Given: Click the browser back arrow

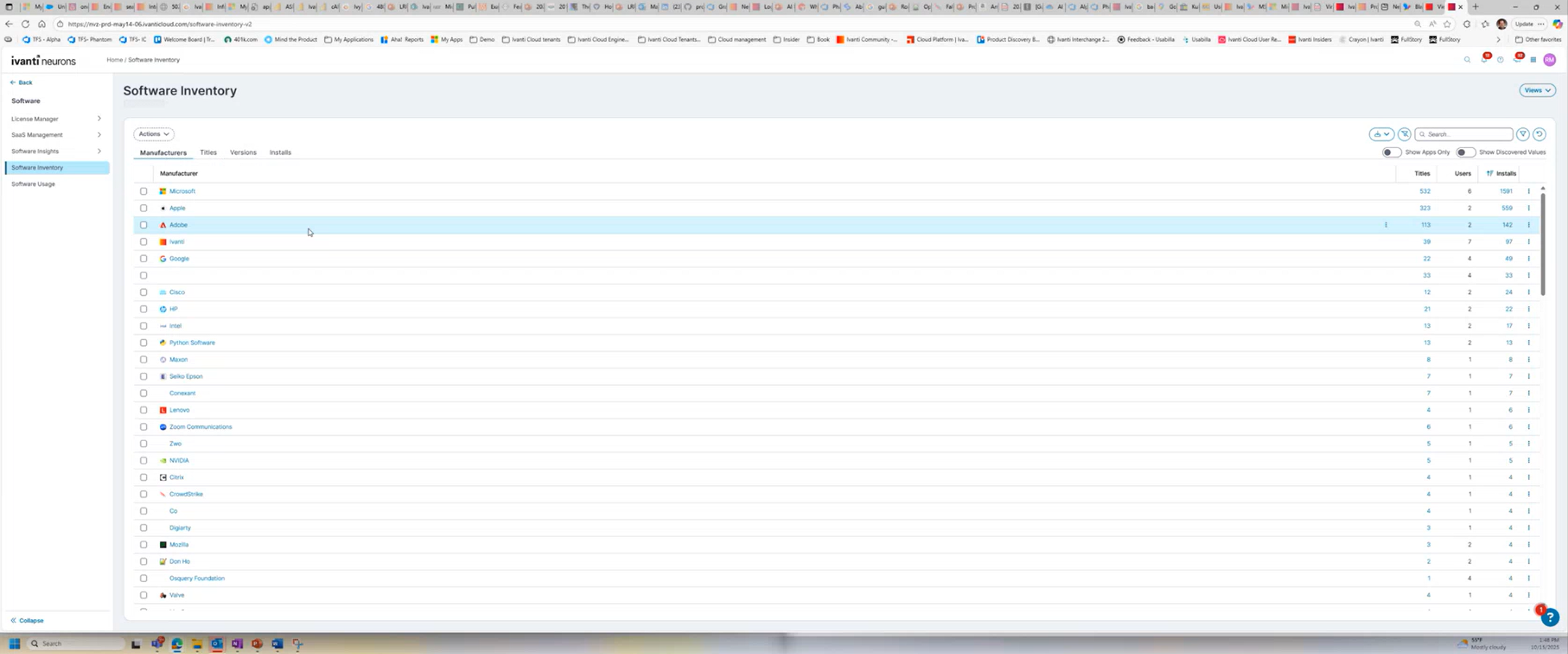Looking at the screenshot, I should click(x=9, y=24).
